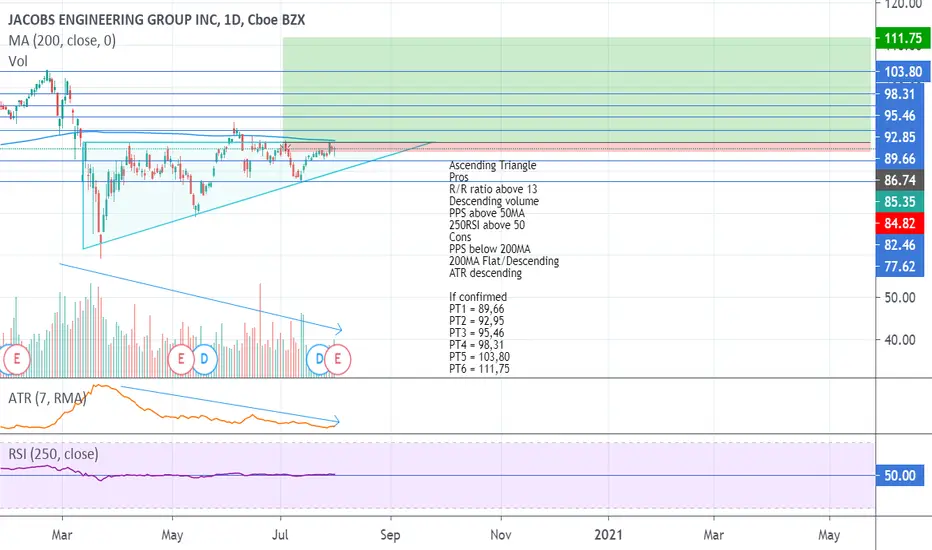
Task: Select the orange ATR line
Action: coord(169,417)
